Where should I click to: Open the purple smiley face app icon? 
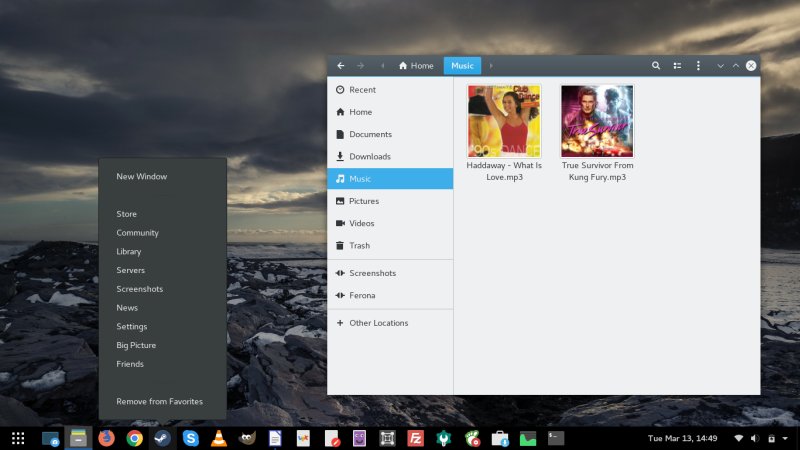pyautogui.click(x=359, y=438)
